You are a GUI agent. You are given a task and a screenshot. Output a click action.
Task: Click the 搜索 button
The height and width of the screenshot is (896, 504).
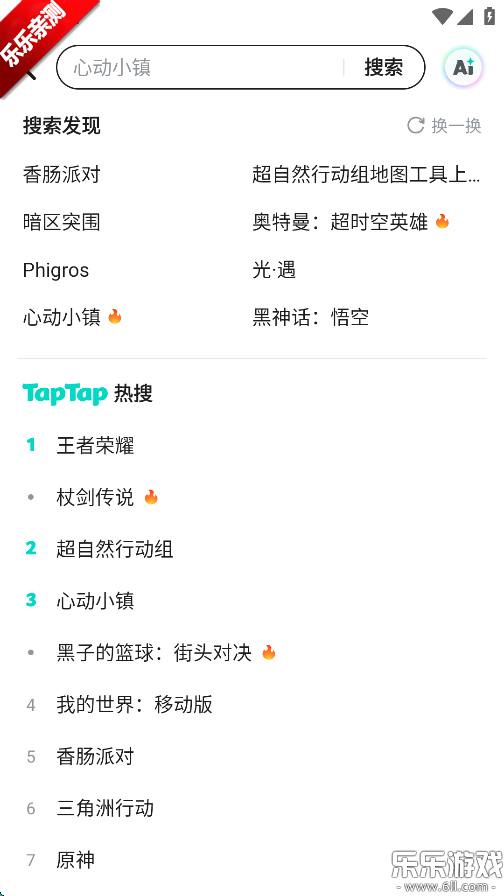(383, 67)
